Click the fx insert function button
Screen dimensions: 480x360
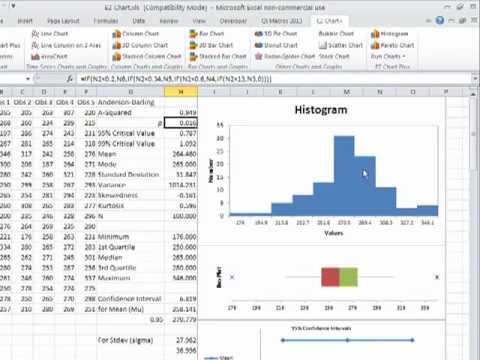[70, 79]
